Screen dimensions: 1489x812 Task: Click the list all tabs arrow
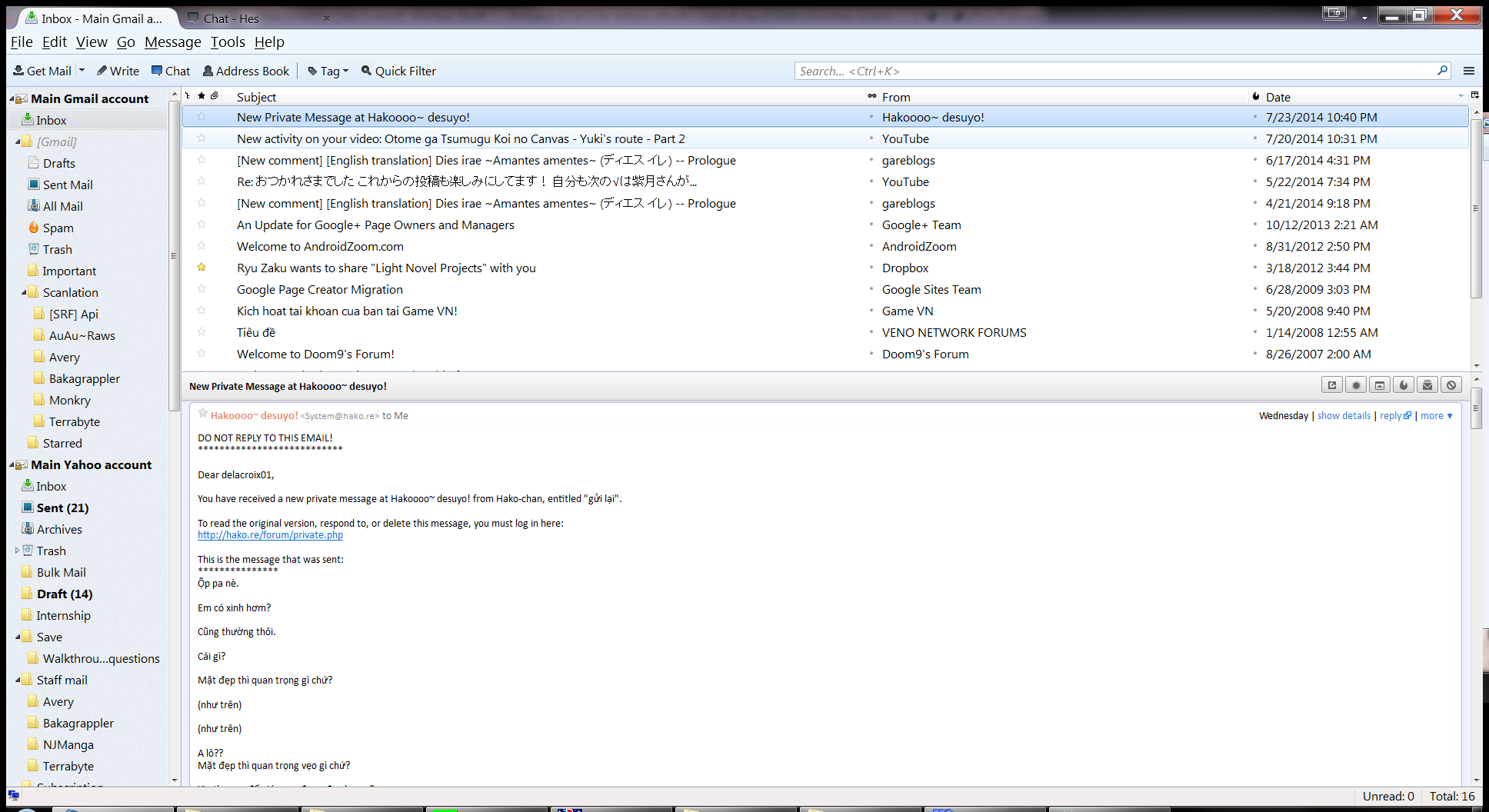click(x=1365, y=17)
